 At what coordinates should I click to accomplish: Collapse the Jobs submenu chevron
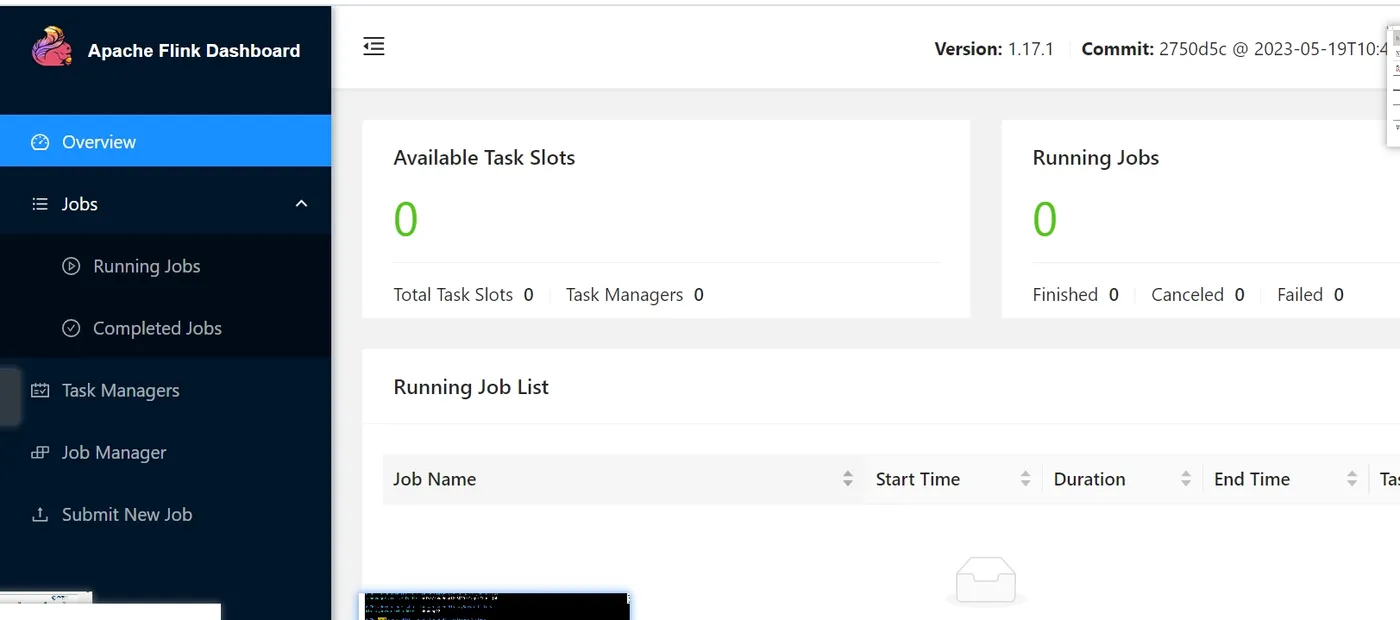pos(301,204)
